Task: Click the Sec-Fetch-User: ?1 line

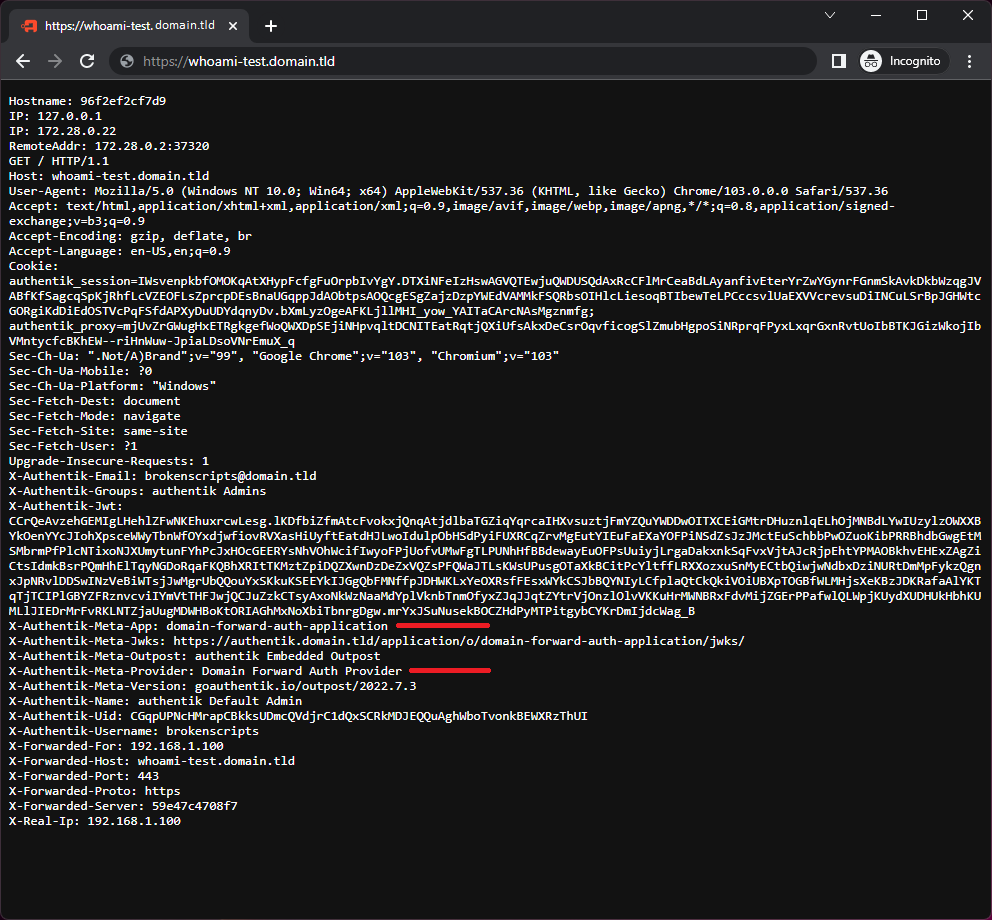Action: click(x=73, y=446)
